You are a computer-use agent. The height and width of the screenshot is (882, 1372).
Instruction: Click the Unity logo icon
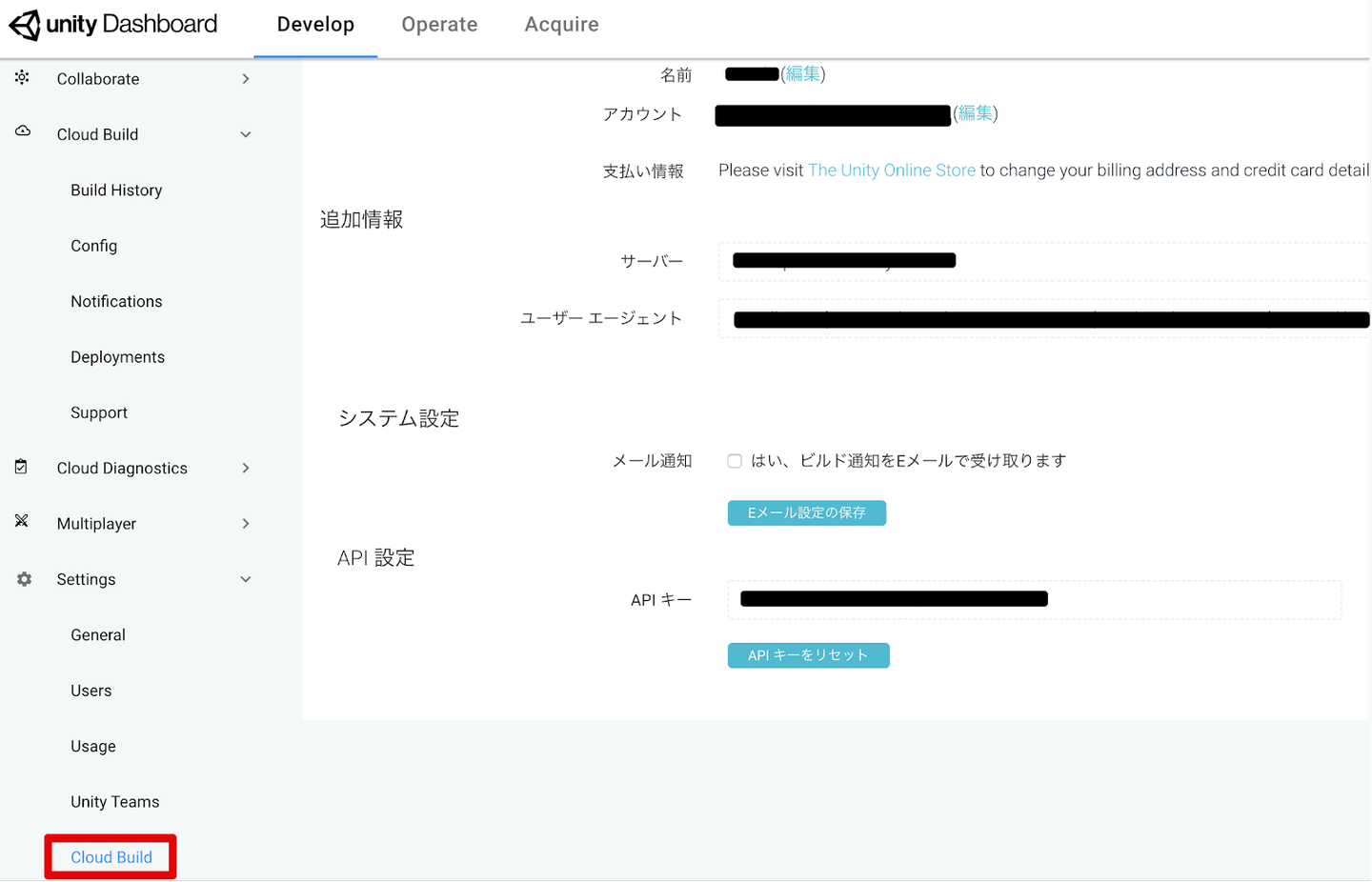pyautogui.click(x=25, y=25)
